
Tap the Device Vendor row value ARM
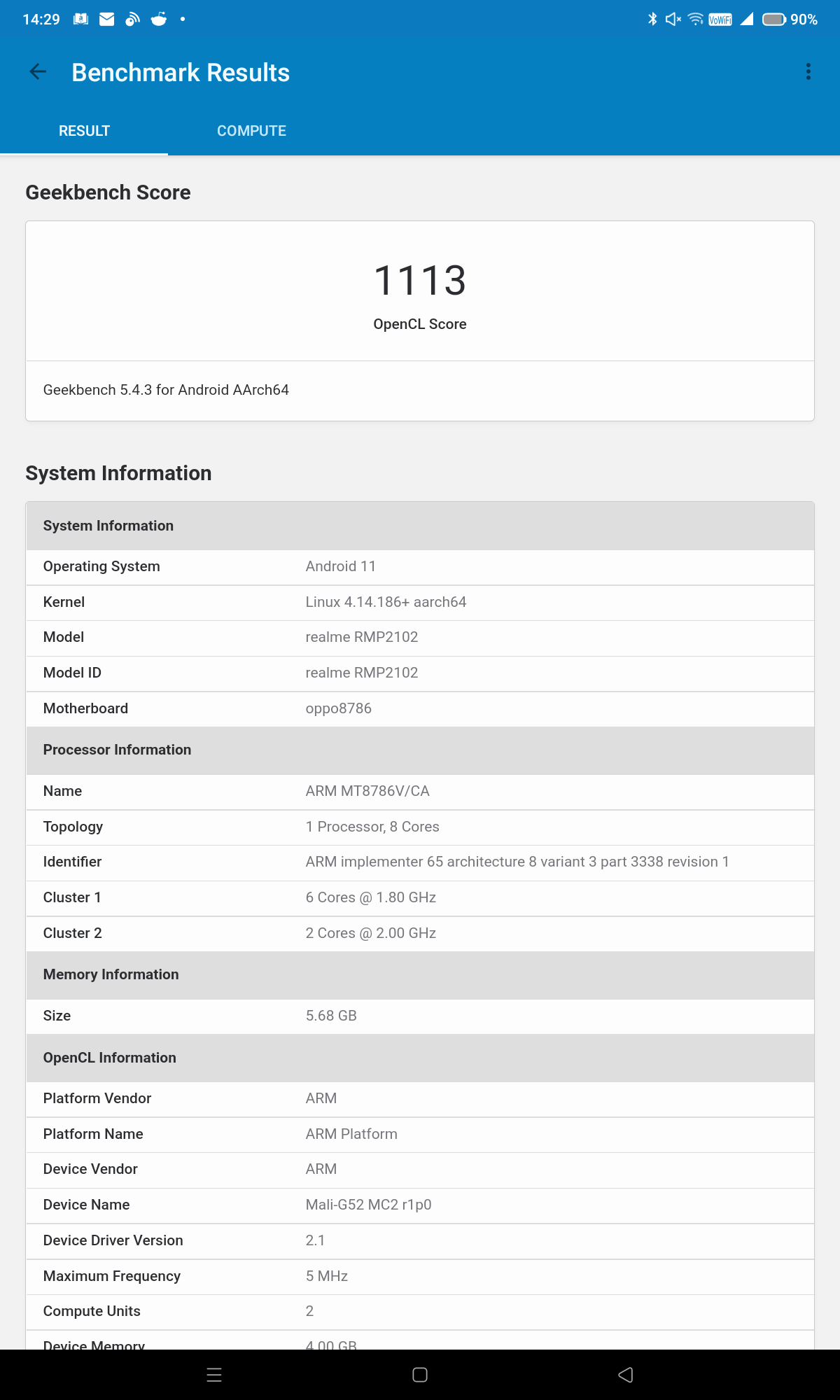click(321, 1169)
